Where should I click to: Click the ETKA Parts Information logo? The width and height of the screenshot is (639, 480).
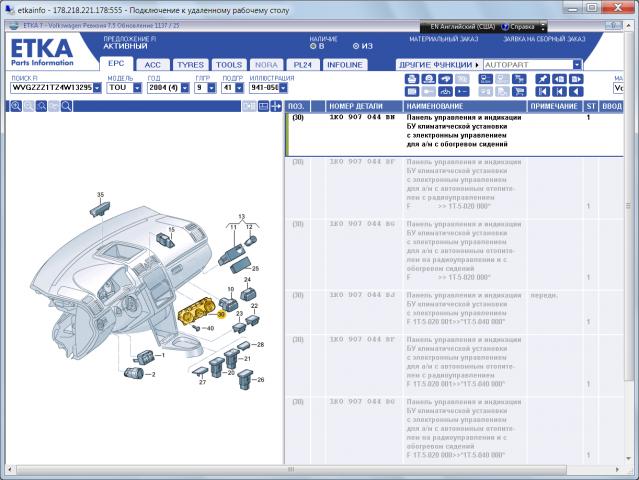click(42, 52)
